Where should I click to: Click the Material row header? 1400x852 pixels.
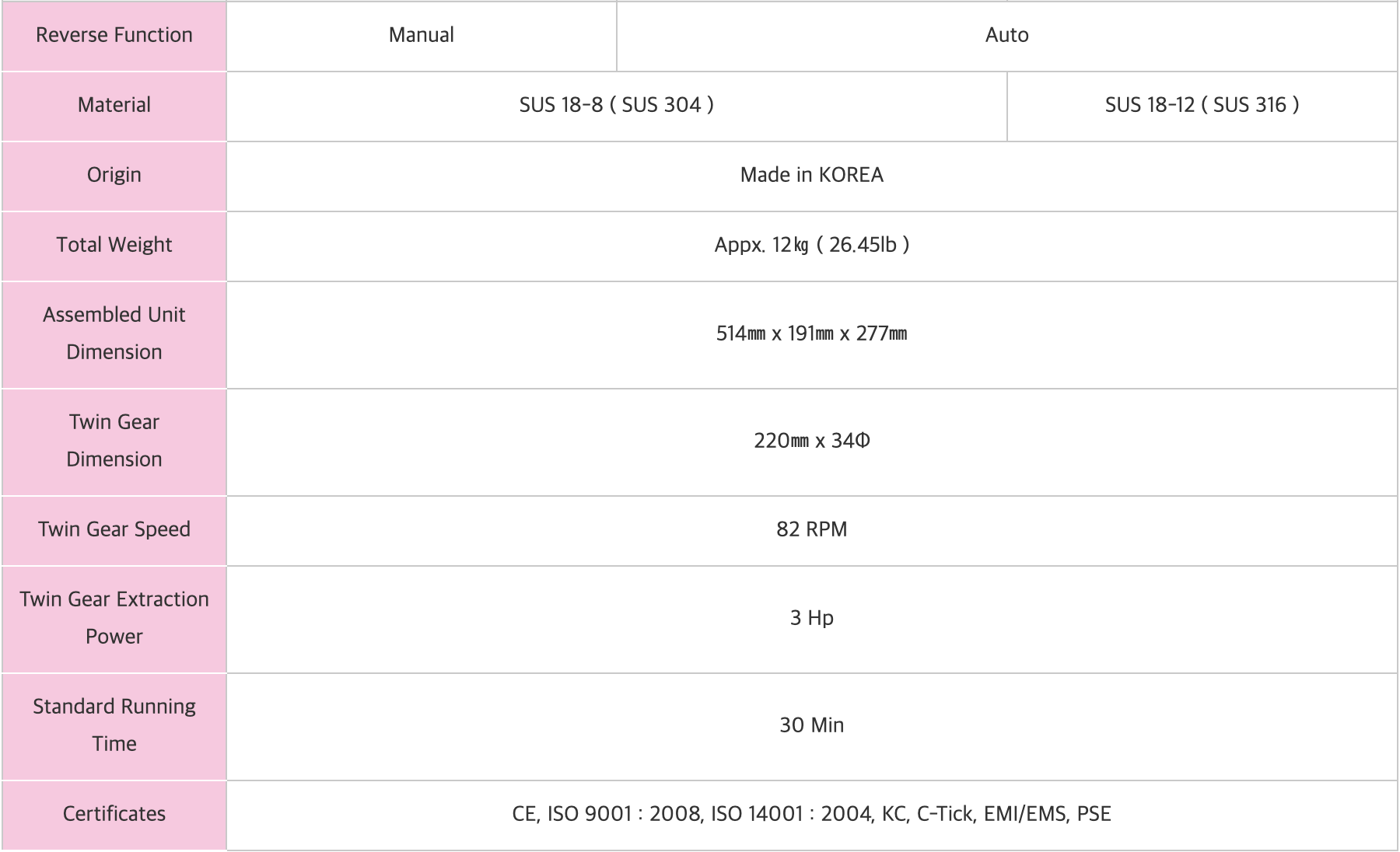click(x=114, y=105)
